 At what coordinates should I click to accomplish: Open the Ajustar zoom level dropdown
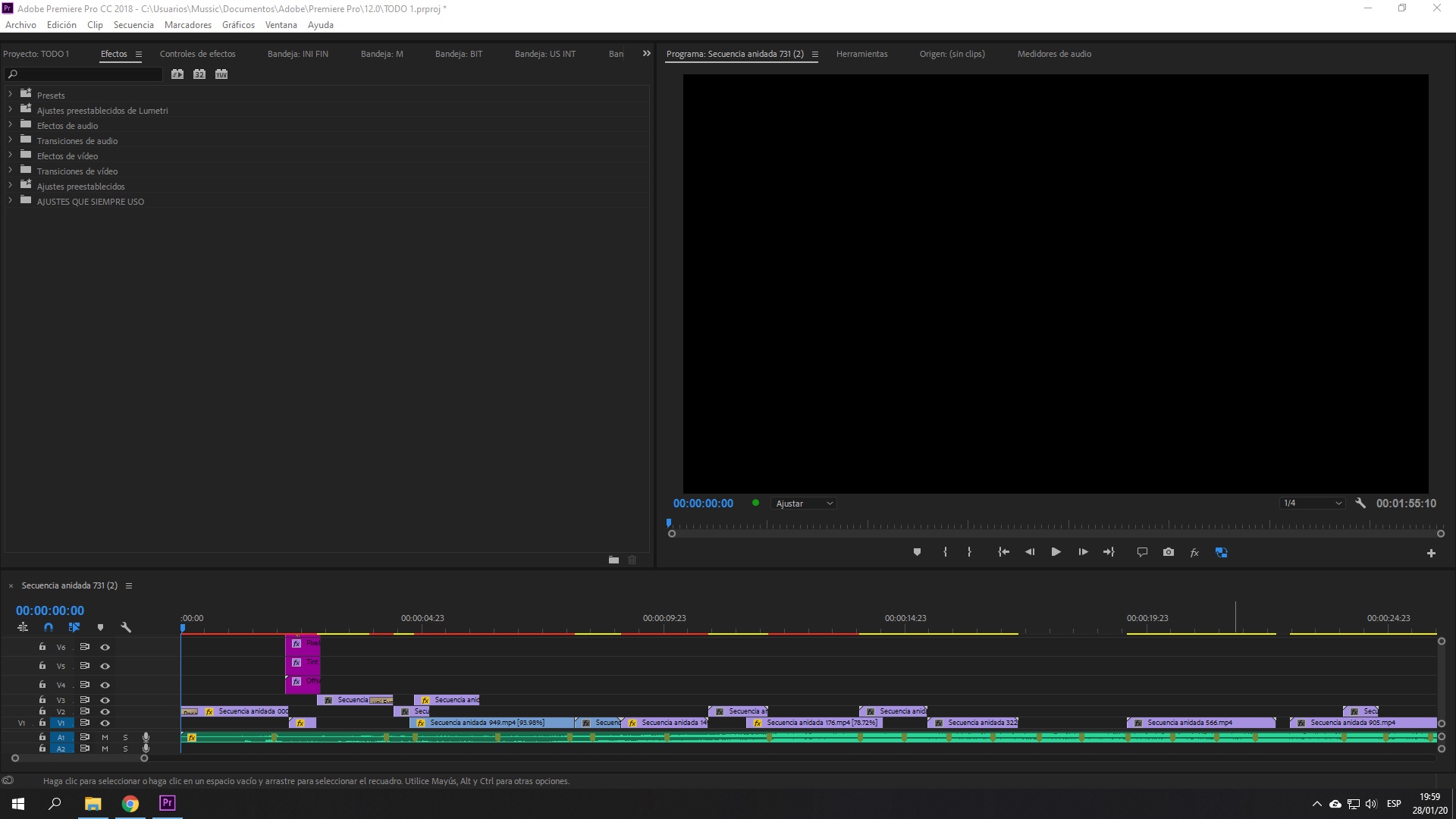pos(802,503)
